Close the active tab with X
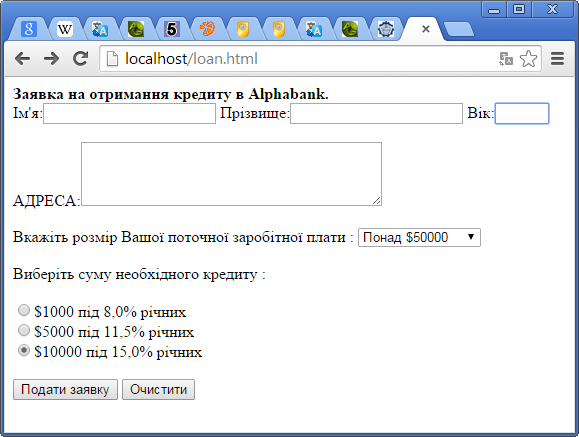579x437 pixels. click(x=426, y=29)
